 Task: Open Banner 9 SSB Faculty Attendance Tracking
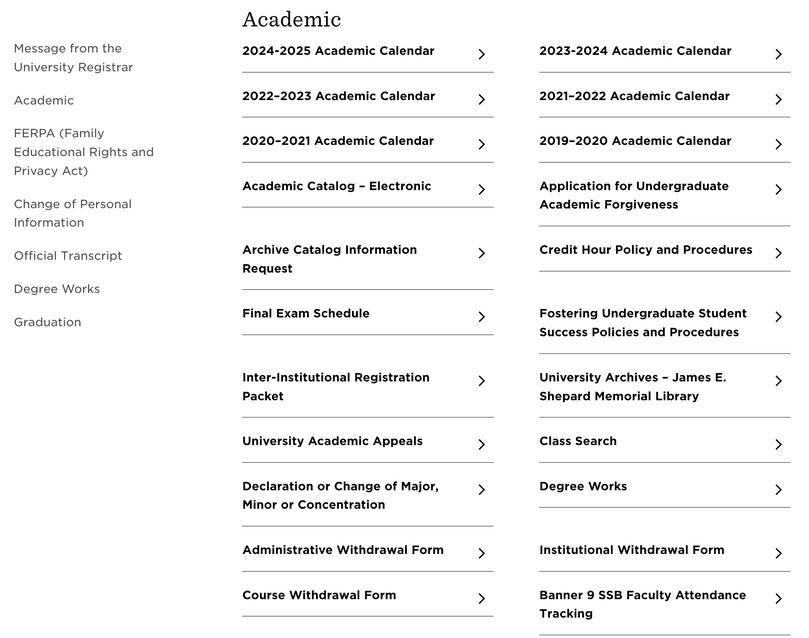coord(642,604)
